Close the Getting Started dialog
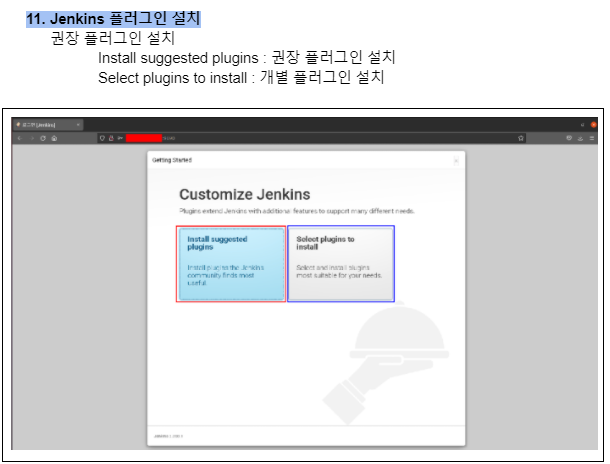This screenshot has height=464, width=610. pyautogui.click(x=456, y=161)
